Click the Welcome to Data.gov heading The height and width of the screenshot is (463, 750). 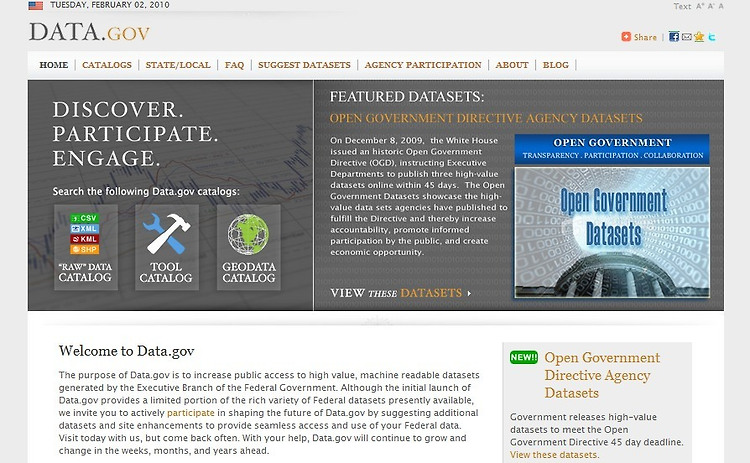(x=126, y=351)
